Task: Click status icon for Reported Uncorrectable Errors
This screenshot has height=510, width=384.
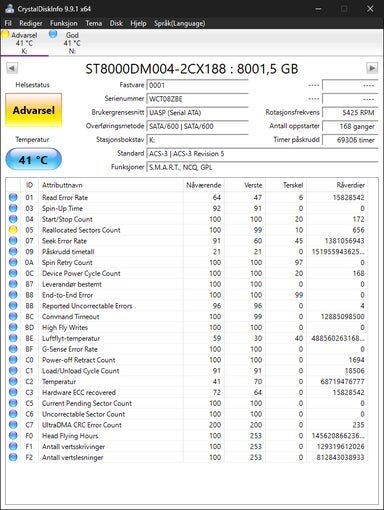Action: tap(13, 306)
